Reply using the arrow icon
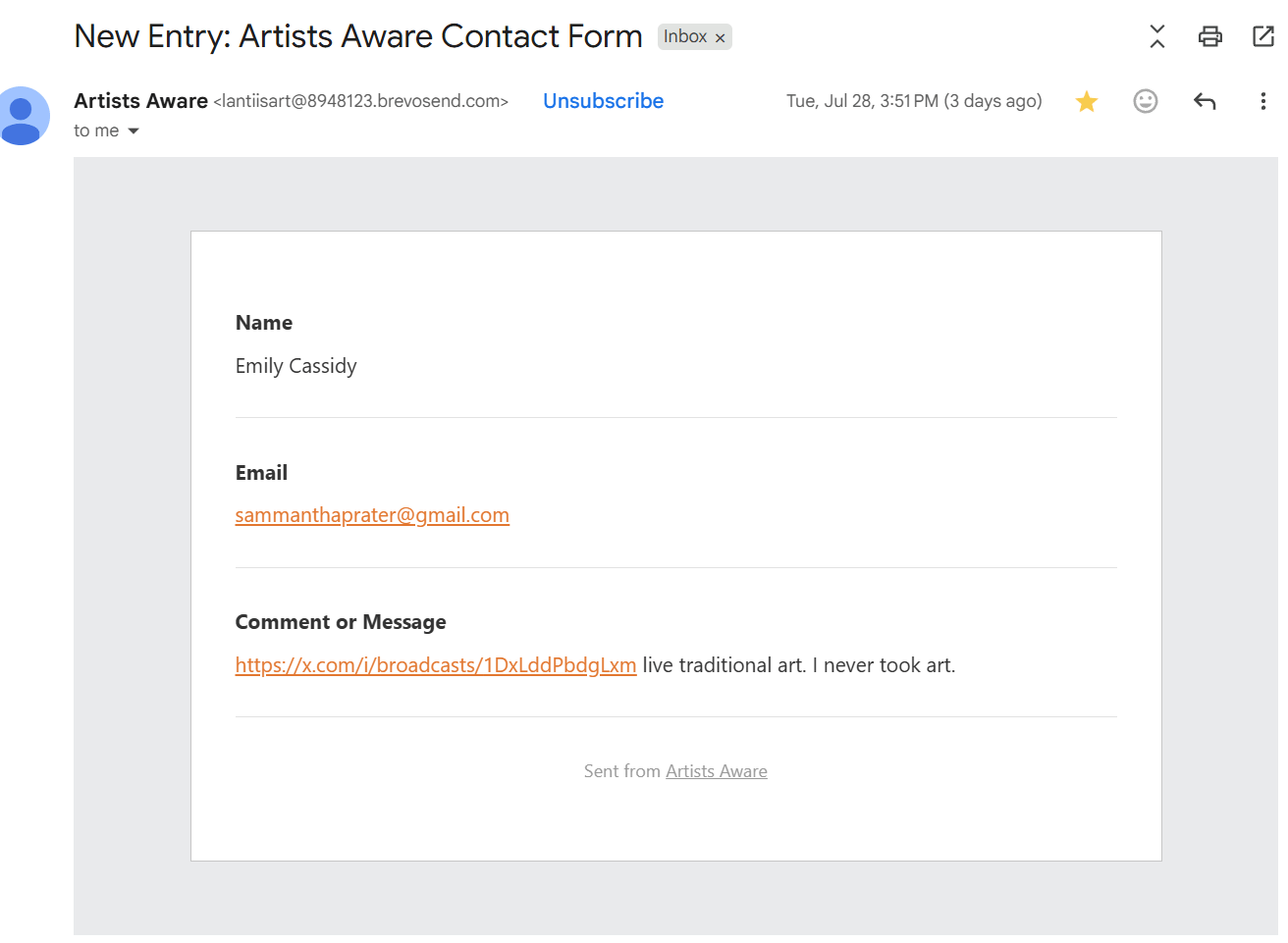The image size is (1288, 943). (1205, 101)
